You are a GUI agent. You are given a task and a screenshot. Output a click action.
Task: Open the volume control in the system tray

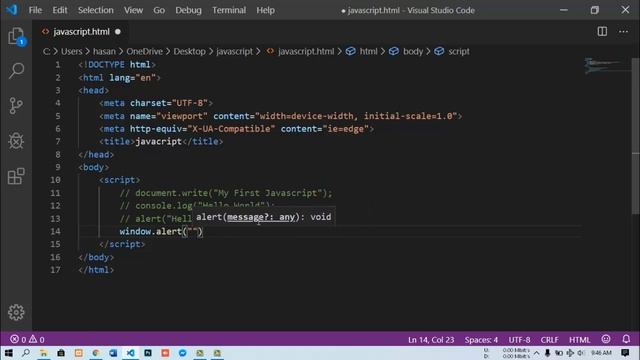(580, 353)
